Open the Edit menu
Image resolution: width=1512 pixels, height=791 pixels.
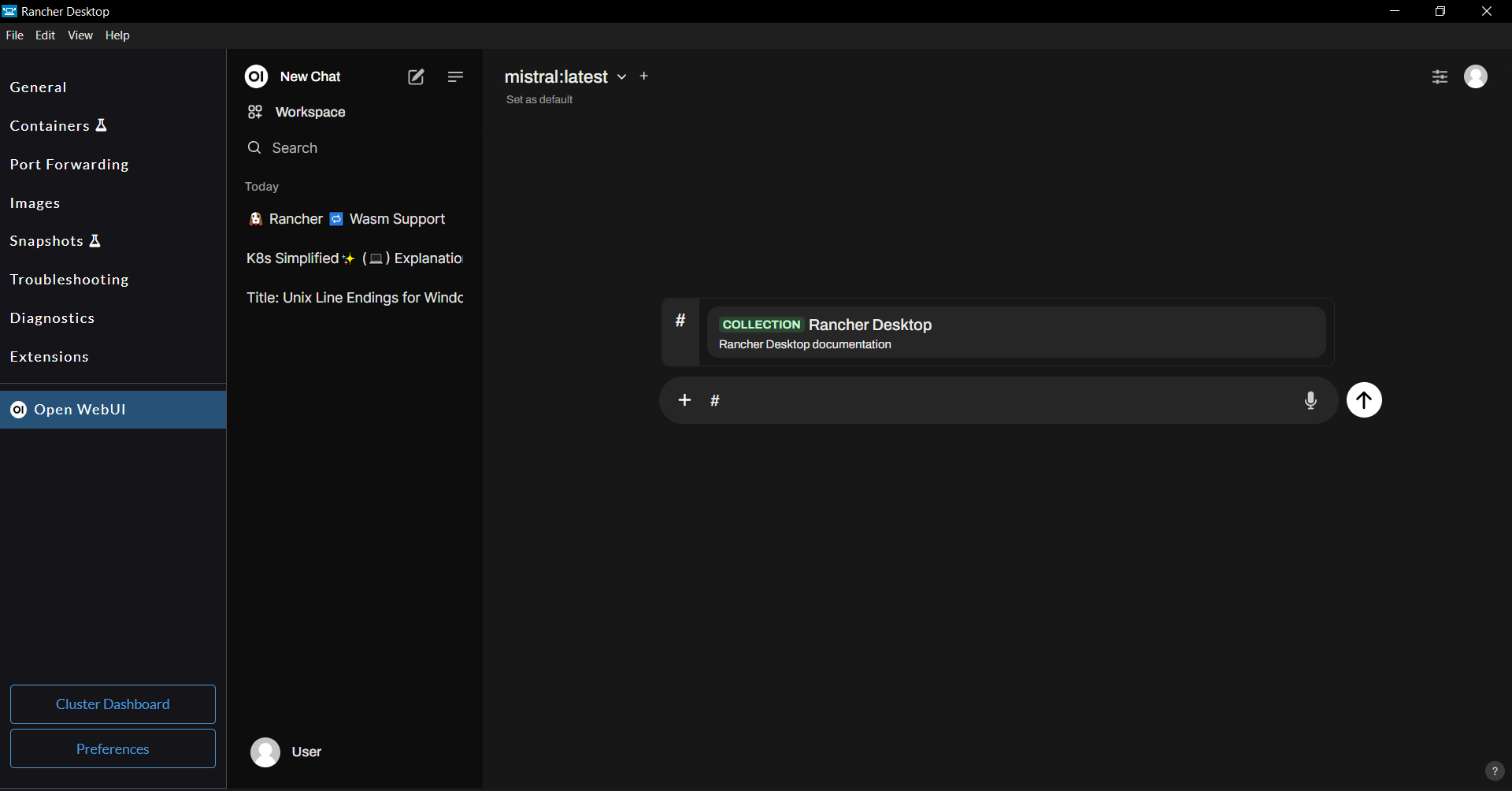tap(46, 35)
